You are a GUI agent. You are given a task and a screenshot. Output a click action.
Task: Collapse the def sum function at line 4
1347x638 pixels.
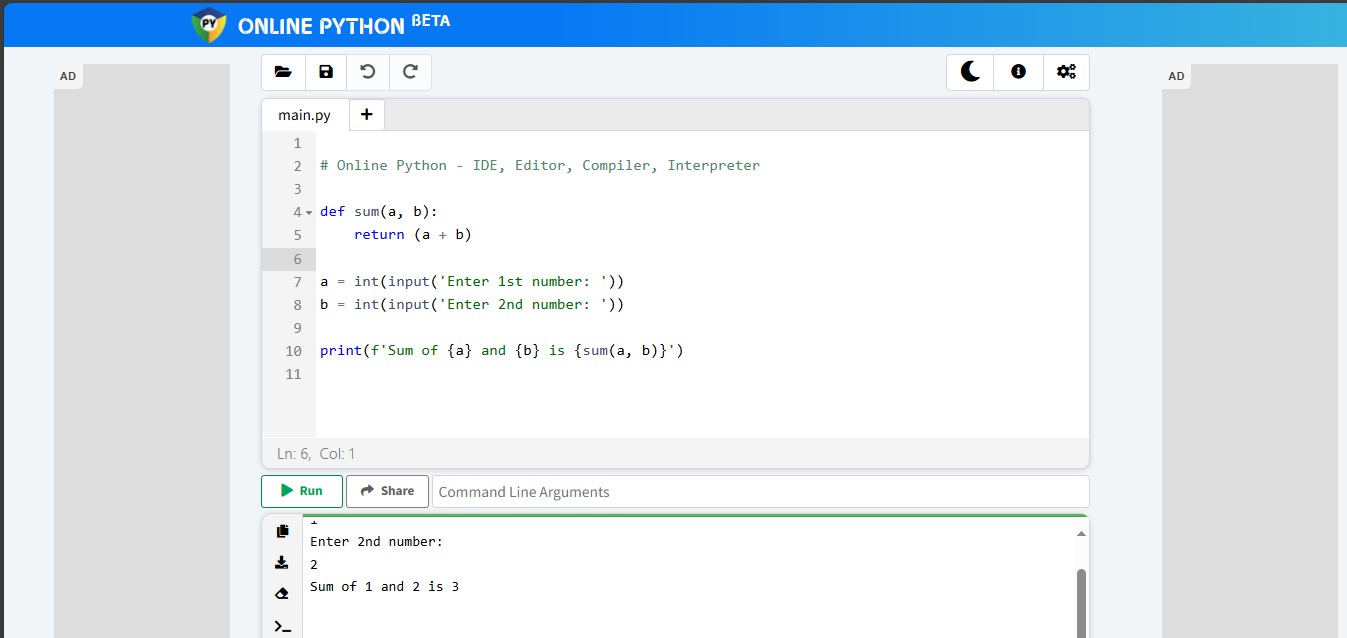point(309,212)
